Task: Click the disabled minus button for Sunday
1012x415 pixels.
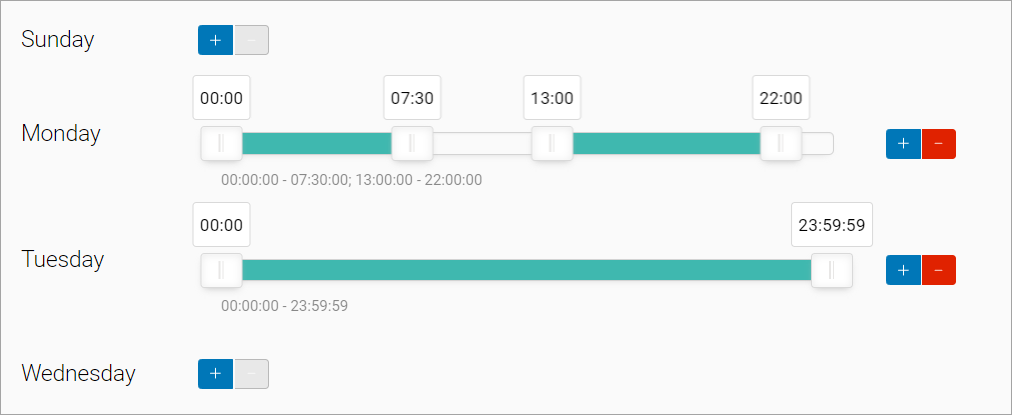Action: [x=252, y=40]
